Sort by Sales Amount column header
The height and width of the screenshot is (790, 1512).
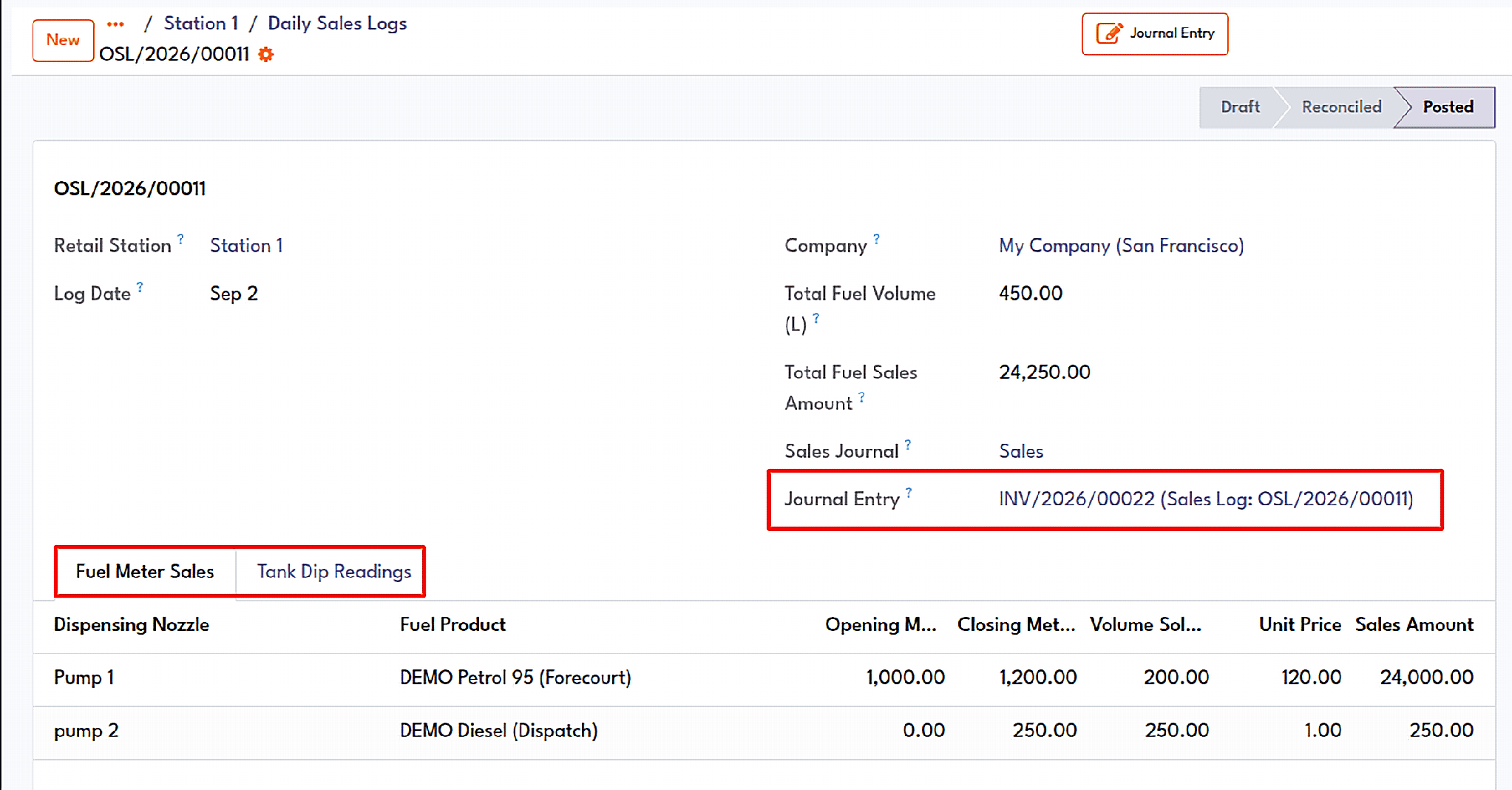(x=1414, y=625)
